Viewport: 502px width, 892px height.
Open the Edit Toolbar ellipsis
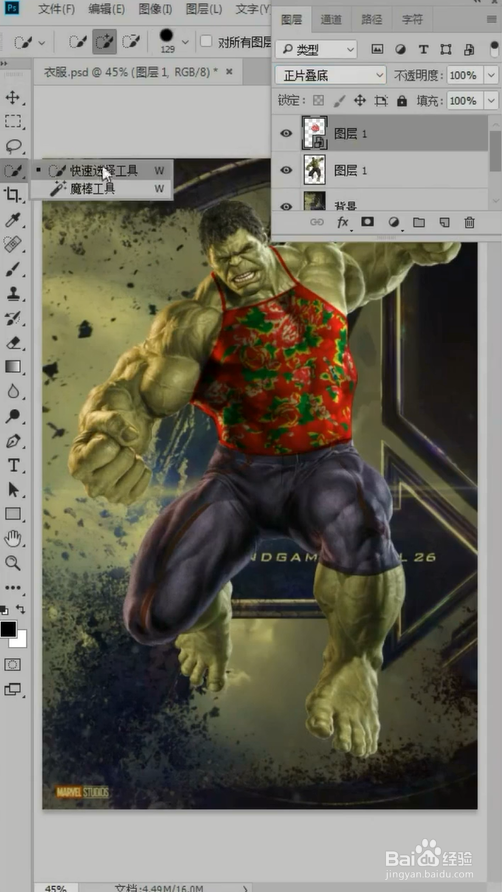click(x=13, y=588)
